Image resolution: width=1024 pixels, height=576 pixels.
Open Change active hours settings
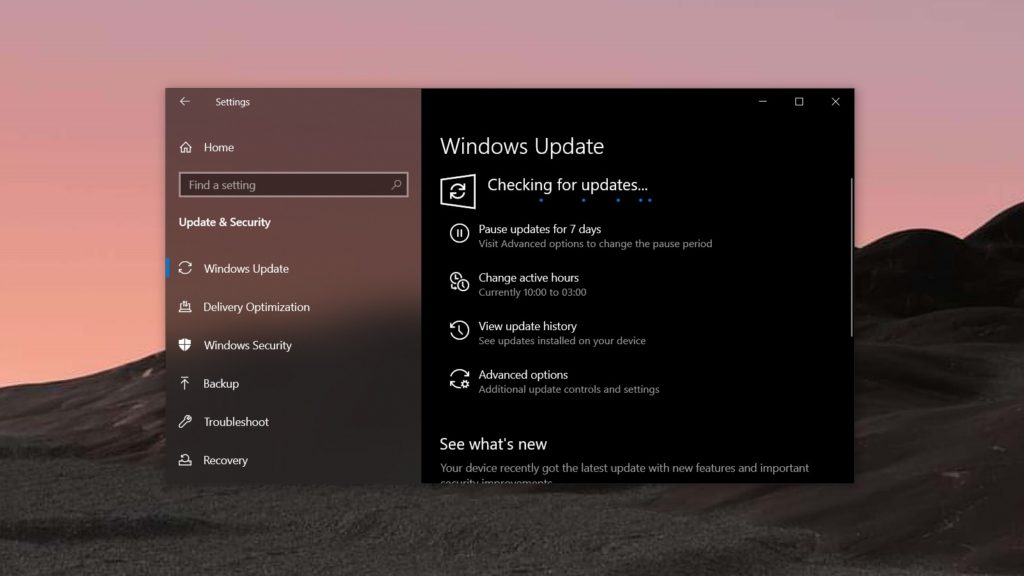click(529, 277)
